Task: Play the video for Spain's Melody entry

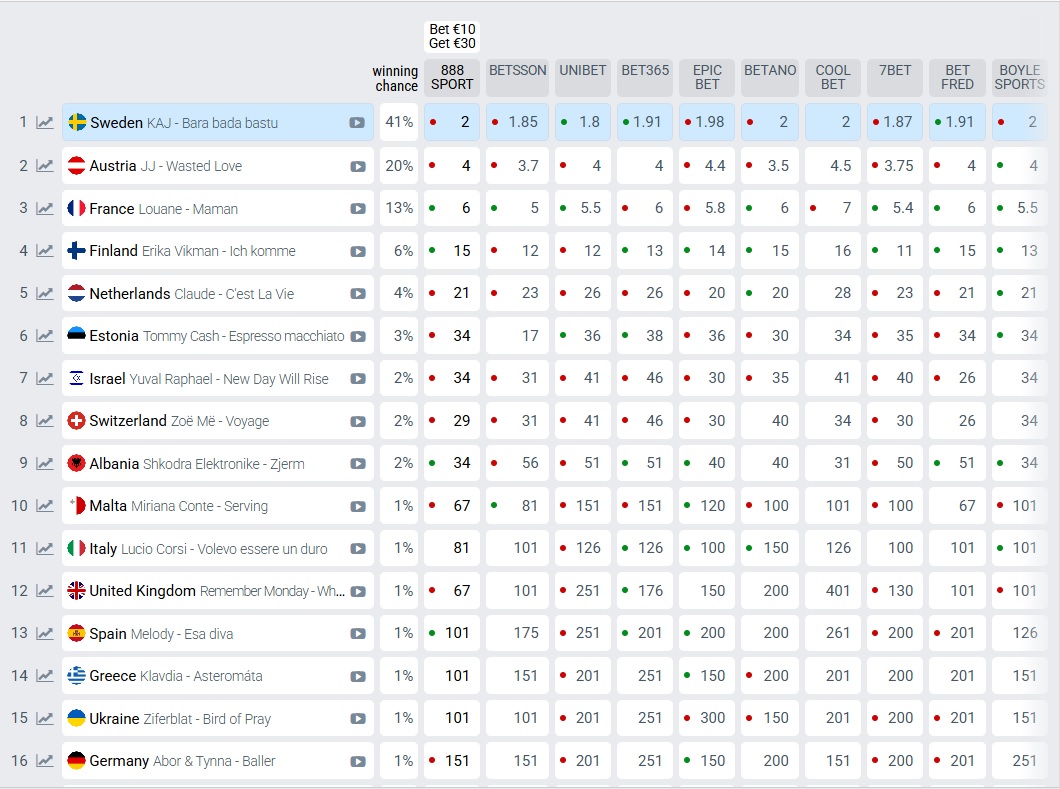Action: [x=357, y=634]
